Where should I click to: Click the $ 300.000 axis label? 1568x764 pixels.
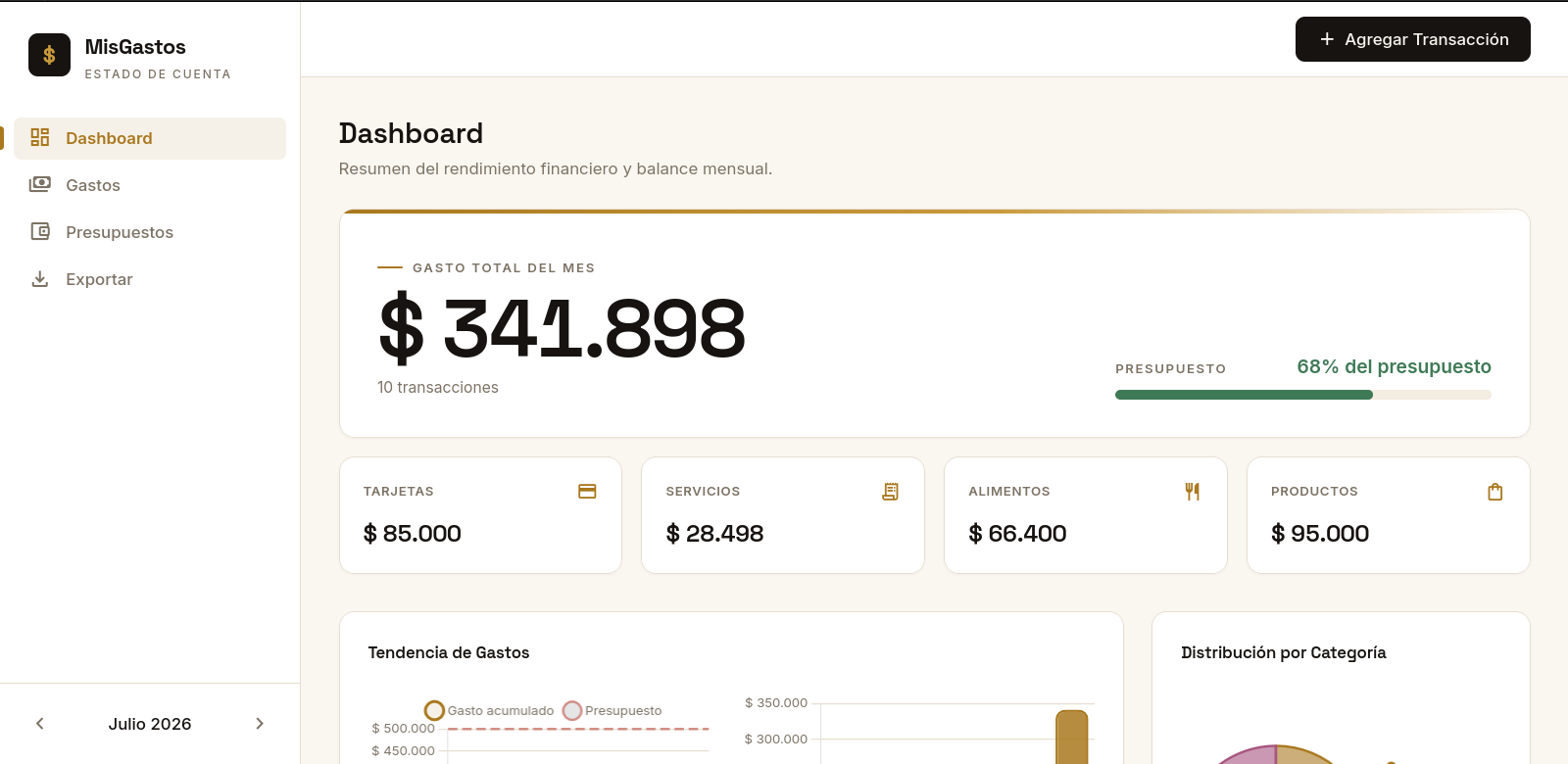click(x=776, y=739)
